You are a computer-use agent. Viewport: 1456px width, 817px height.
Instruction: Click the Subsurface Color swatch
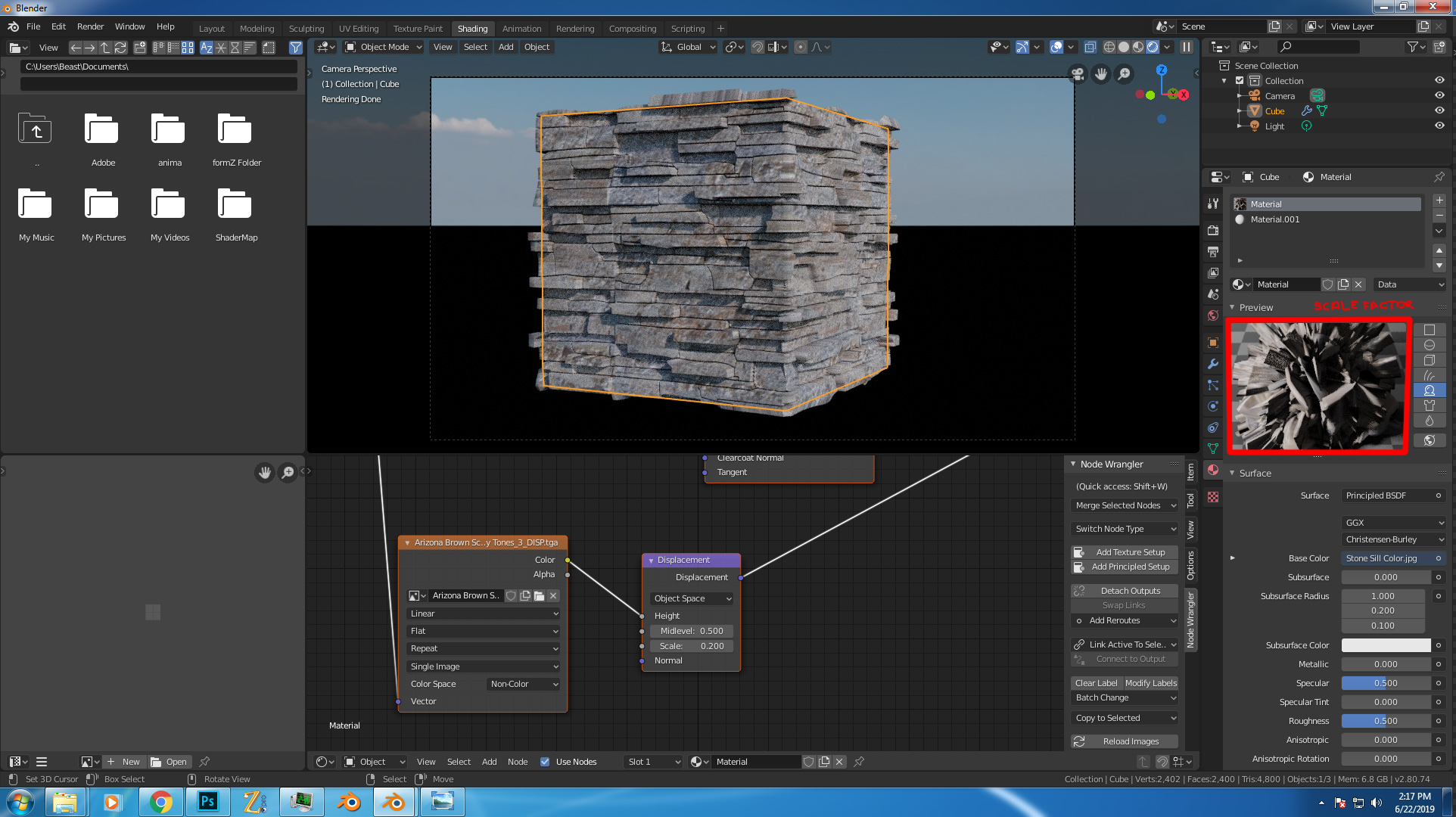click(x=1386, y=645)
